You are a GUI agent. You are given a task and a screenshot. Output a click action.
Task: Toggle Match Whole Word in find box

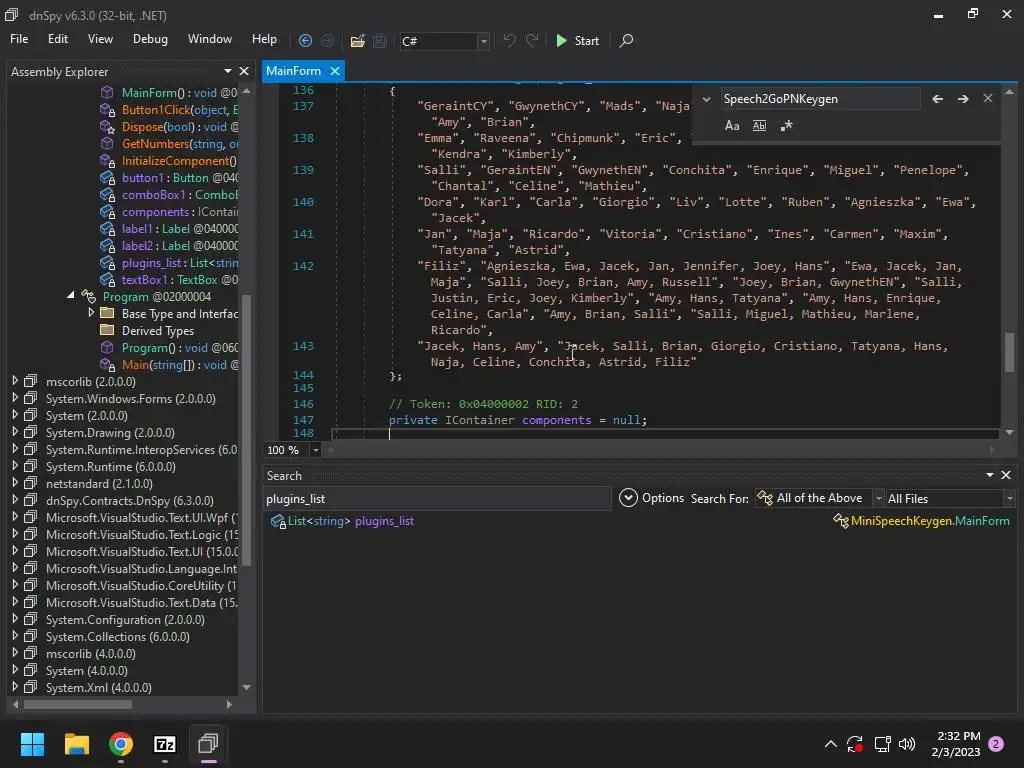(x=759, y=125)
